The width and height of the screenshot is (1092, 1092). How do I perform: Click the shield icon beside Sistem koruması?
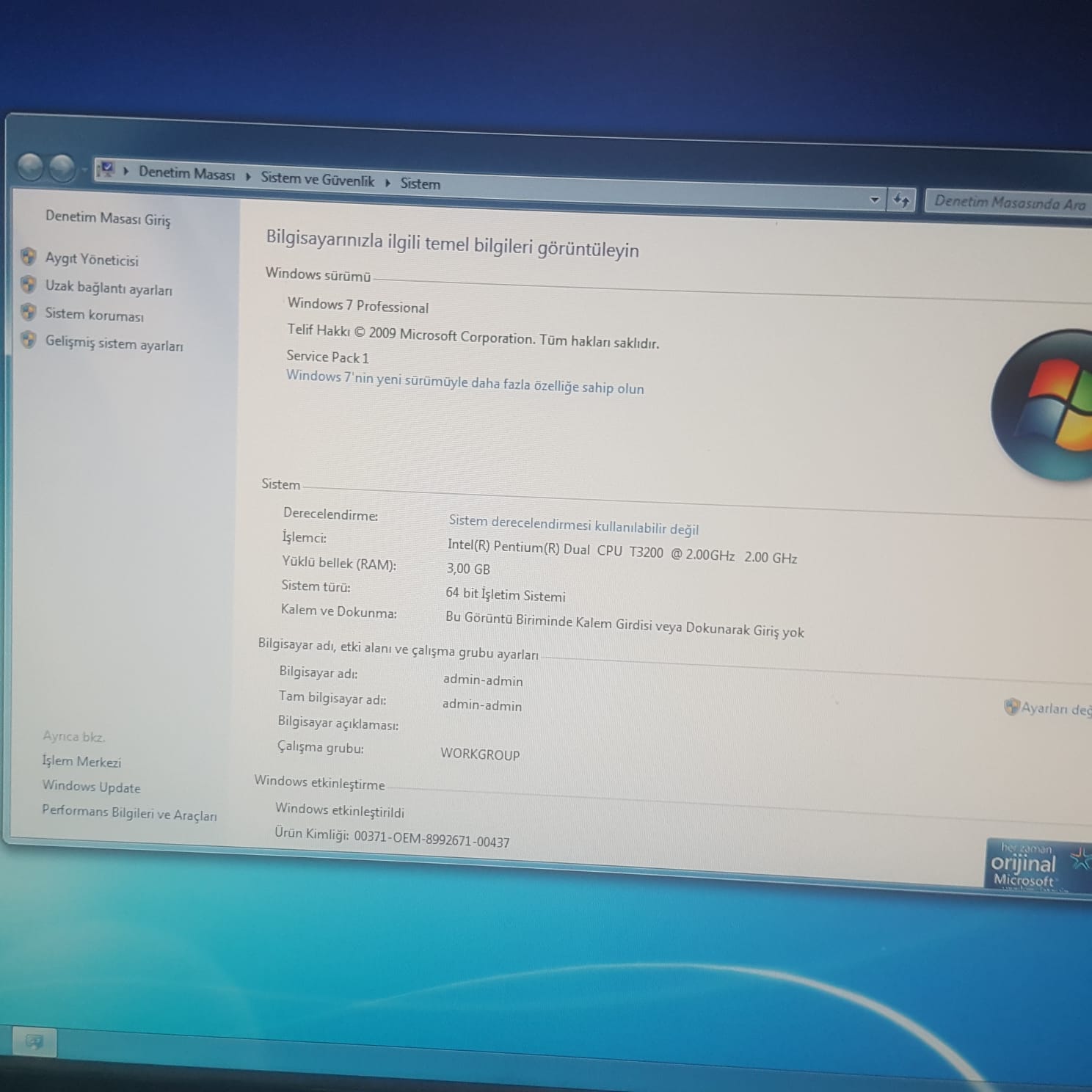[x=29, y=312]
